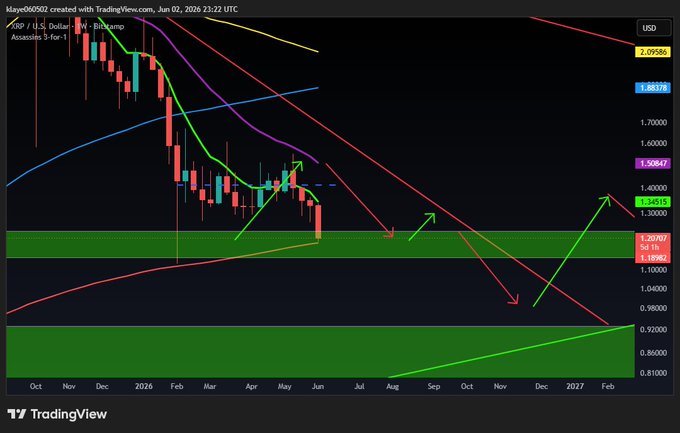Open the USD currency selector
680x433 pixels.
coord(653,28)
